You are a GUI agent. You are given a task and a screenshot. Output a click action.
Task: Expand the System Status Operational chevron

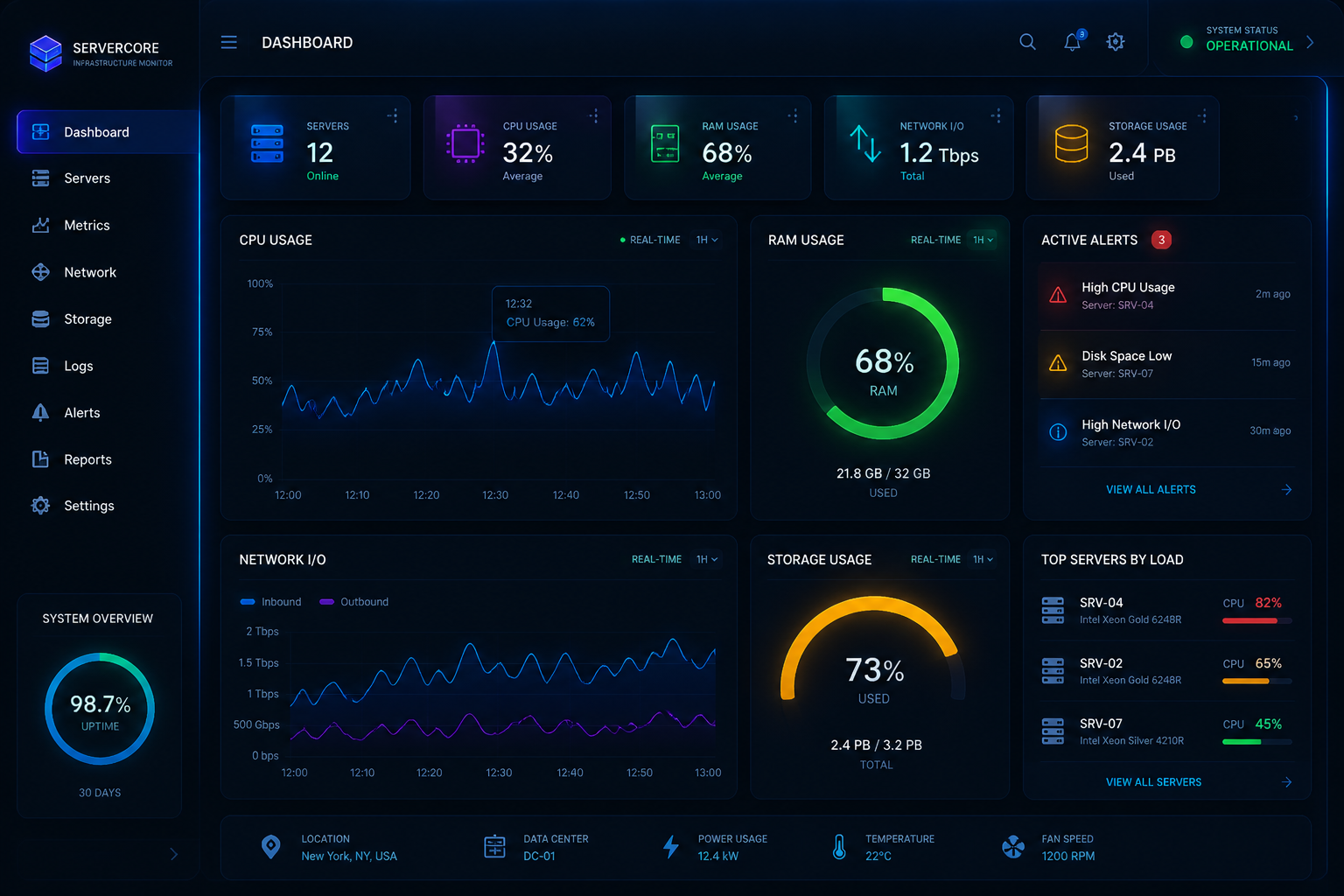click(x=1310, y=42)
